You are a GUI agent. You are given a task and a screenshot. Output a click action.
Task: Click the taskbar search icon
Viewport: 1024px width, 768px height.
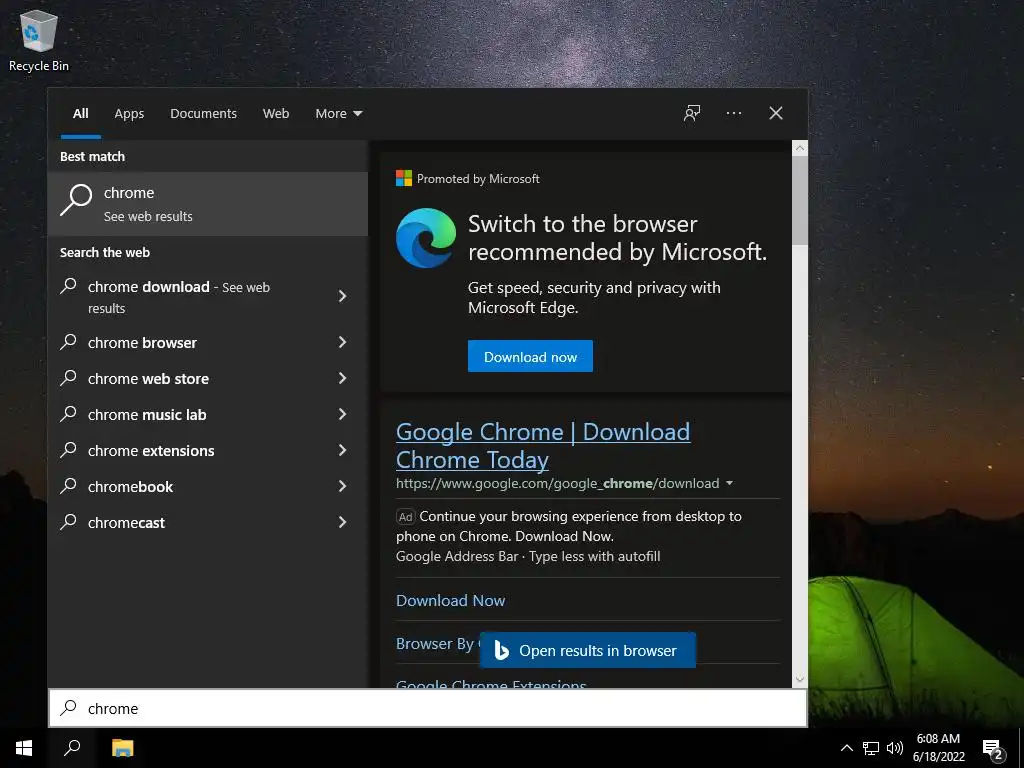pyautogui.click(x=72, y=748)
